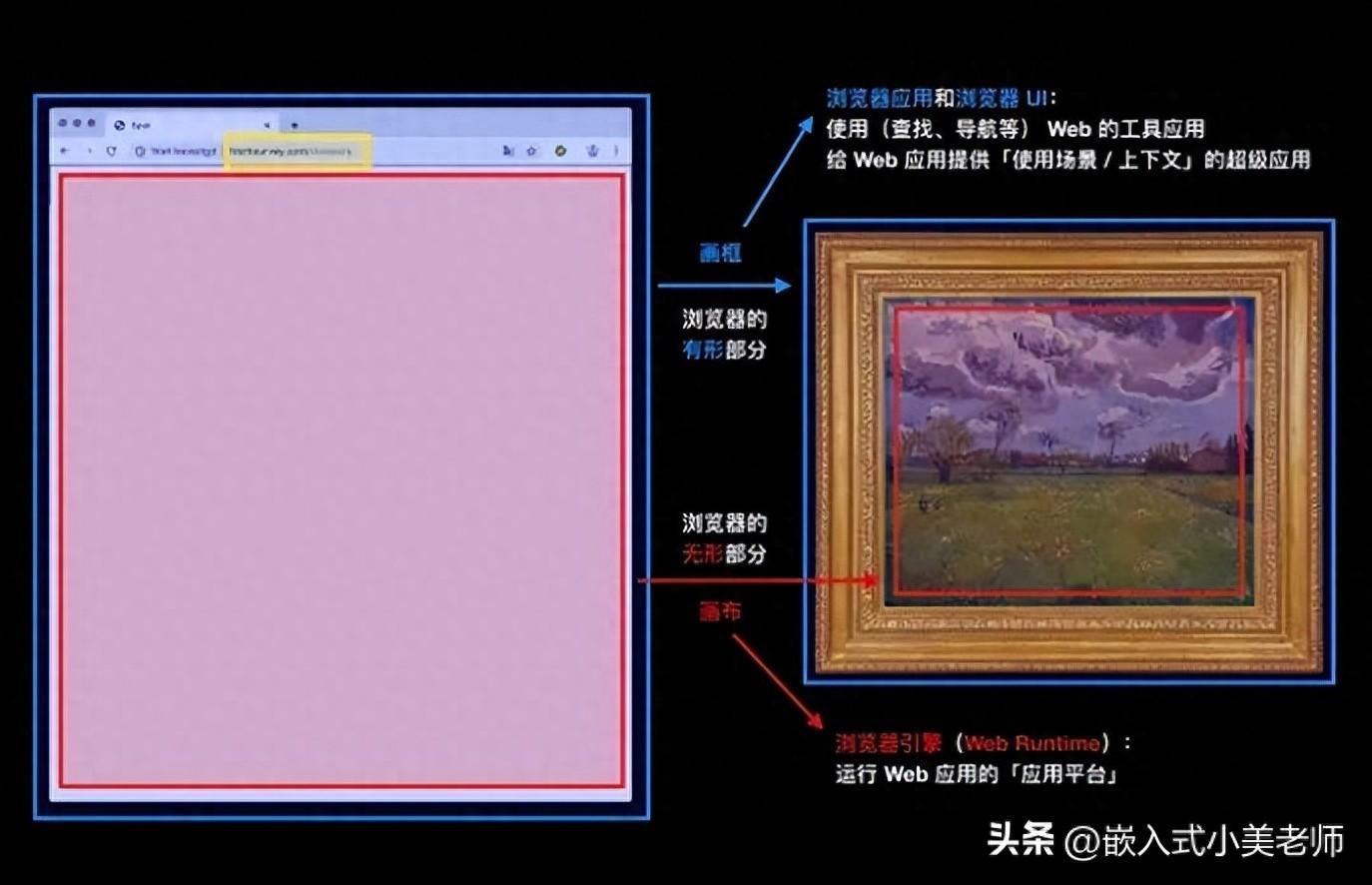Screen dimensions: 1372x885
Task: Click the 无形部分 text
Action: coord(724,554)
